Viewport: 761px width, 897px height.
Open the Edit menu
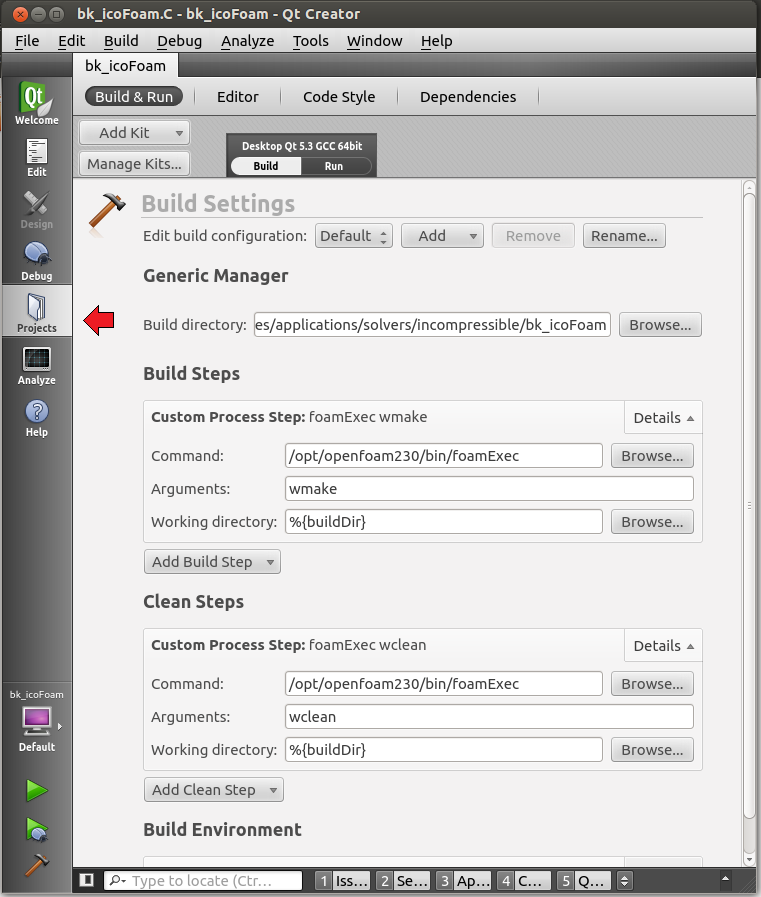coord(72,41)
